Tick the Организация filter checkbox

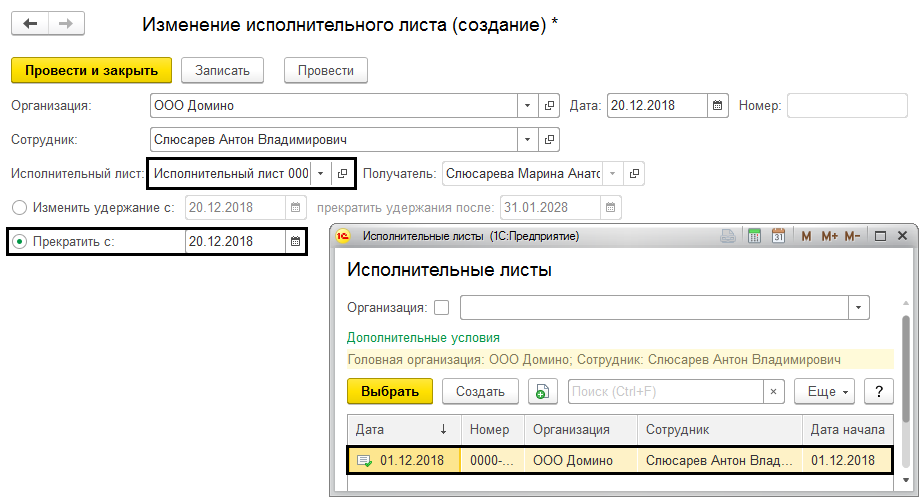pos(442,307)
